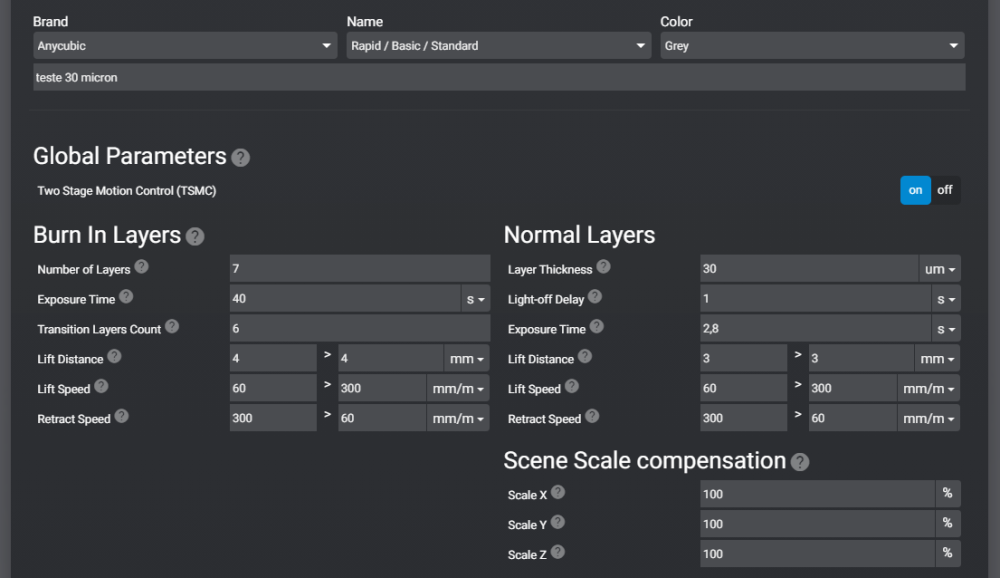The height and width of the screenshot is (578, 1000).
Task: Open the Color dropdown showing Grey
Action: pyautogui.click(x=812, y=46)
